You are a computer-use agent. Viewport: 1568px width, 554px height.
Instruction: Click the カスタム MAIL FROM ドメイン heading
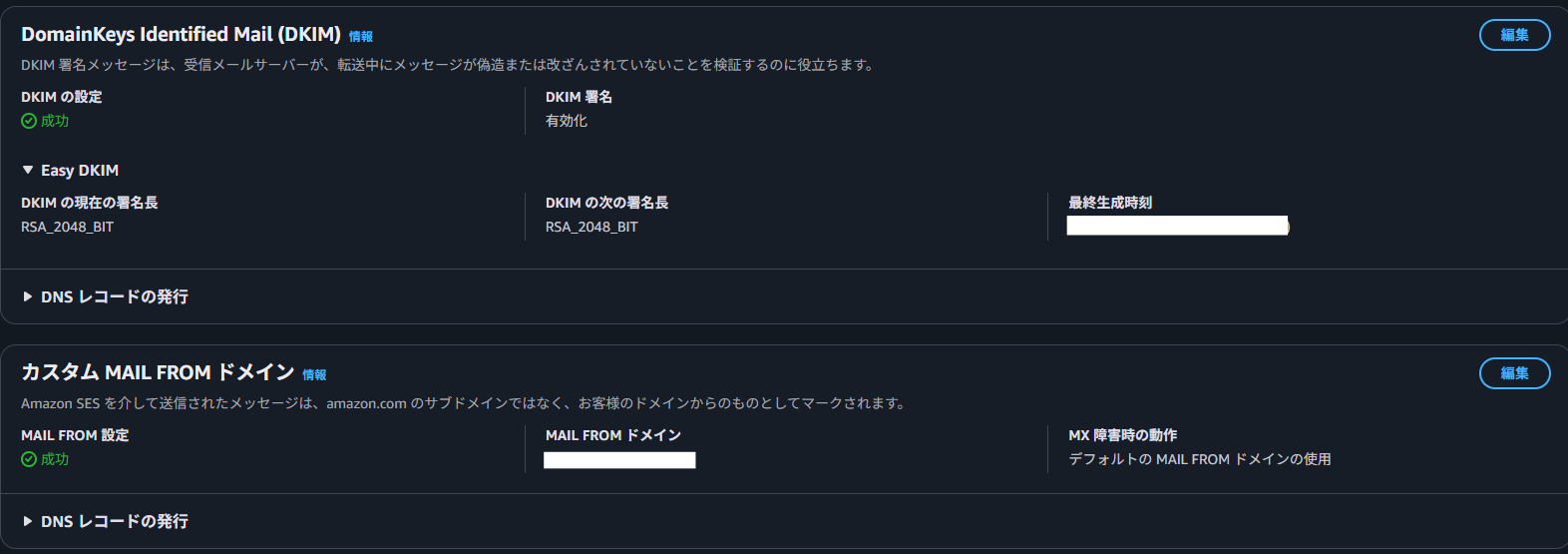[158, 372]
